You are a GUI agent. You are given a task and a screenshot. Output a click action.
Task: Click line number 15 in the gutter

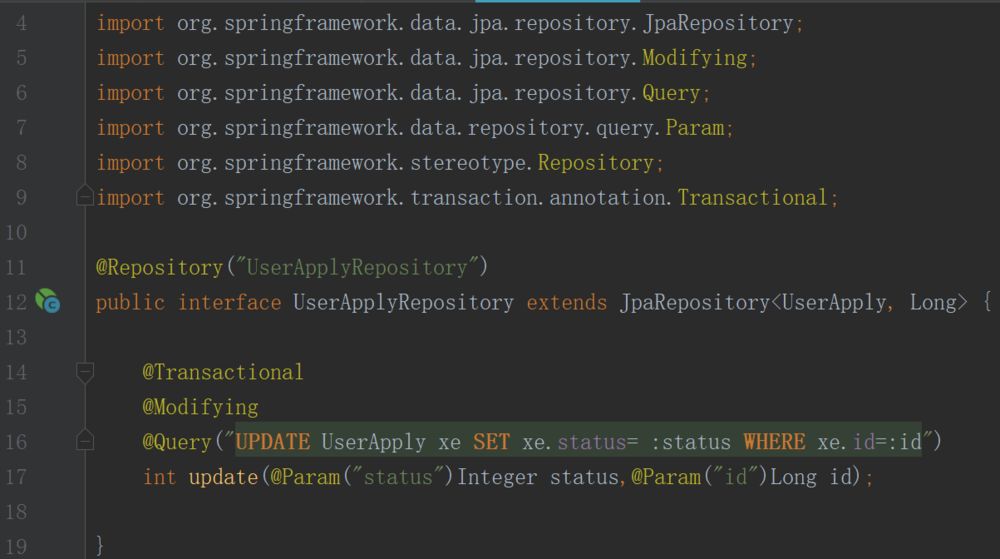click(x=17, y=407)
